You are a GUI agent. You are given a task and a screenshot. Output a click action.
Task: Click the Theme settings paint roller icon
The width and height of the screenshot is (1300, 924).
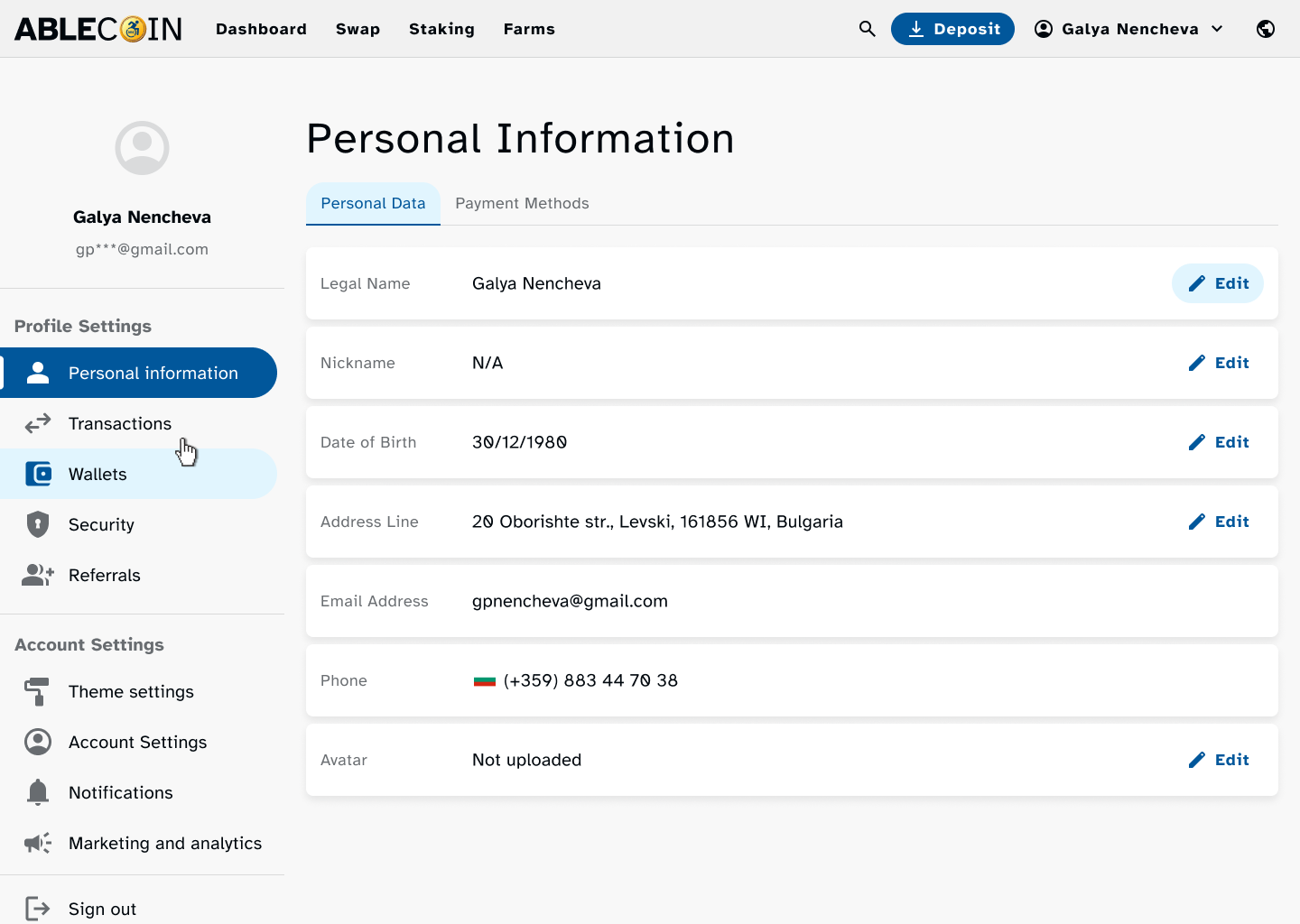38,691
